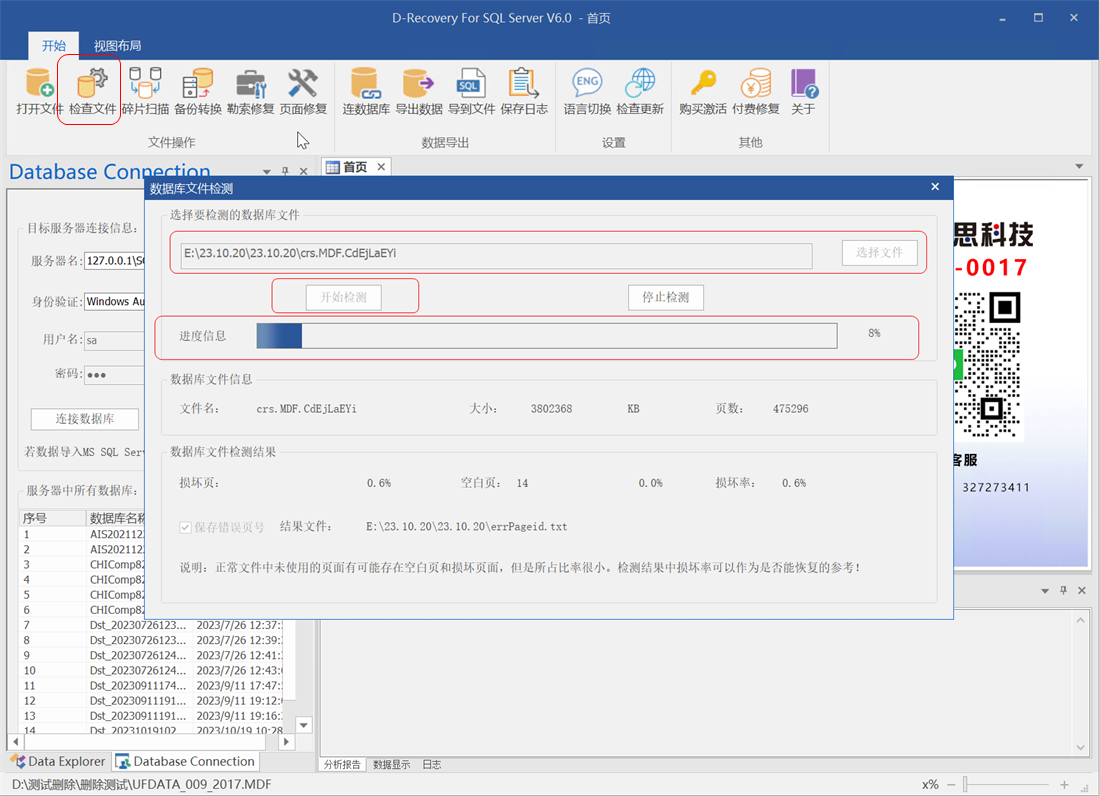Screen dimensions: 1100x796
Task: Click the output panel scroll down arrow
Action: (x=1080, y=748)
